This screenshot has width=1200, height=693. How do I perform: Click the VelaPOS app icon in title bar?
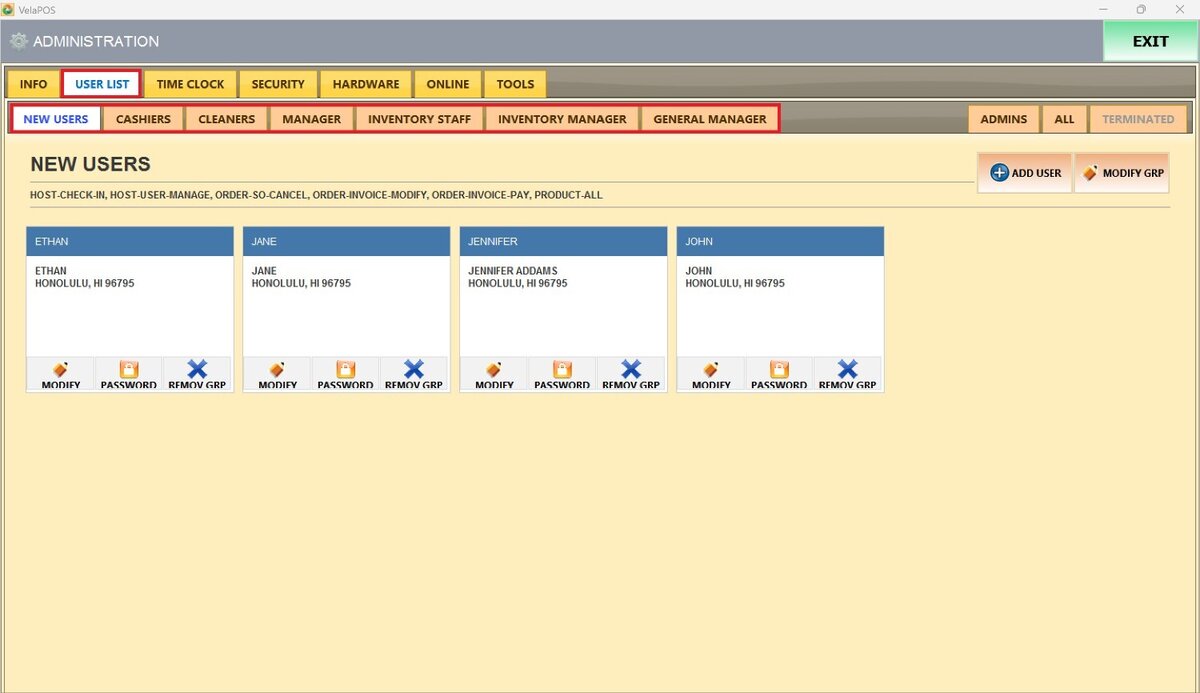click(8, 9)
